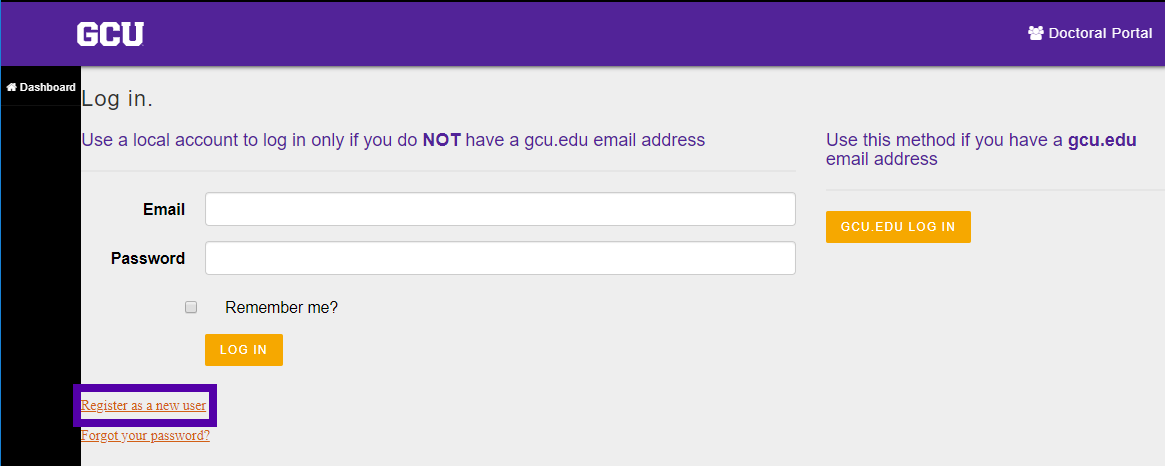Click the Doctoral Portal people icon
The width and height of the screenshot is (1165, 466).
1036,33
